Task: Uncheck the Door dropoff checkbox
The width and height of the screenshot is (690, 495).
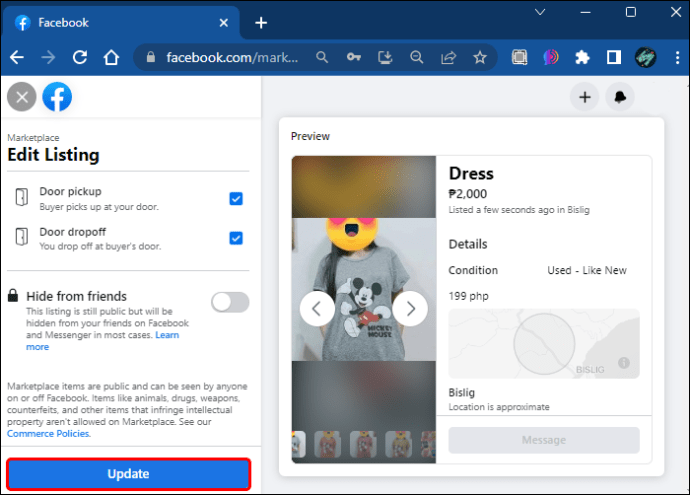Action: [x=236, y=238]
